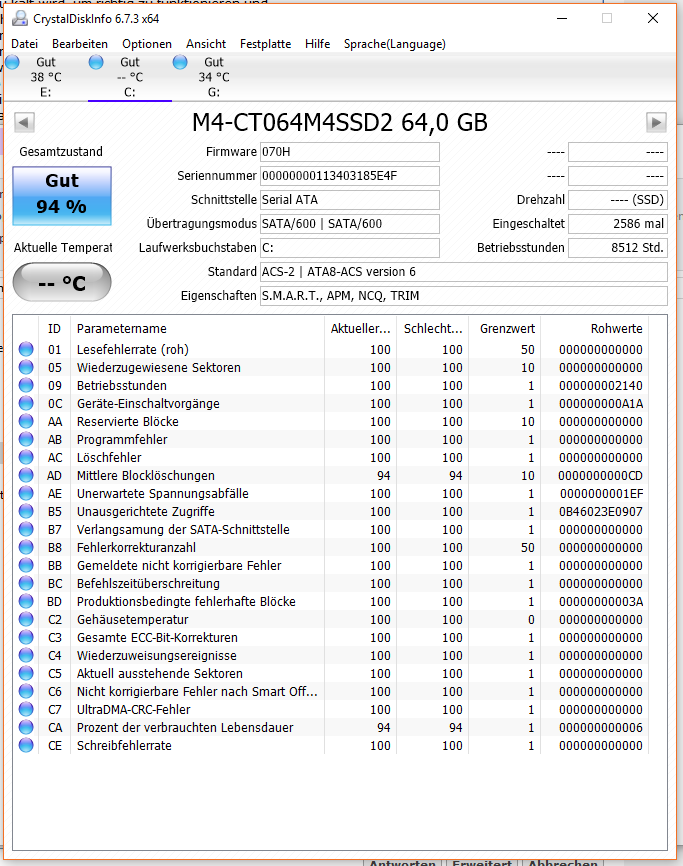Click raw value 000000002140
Viewport: 683px width, 866px height.
pyautogui.click(x=601, y=386)
